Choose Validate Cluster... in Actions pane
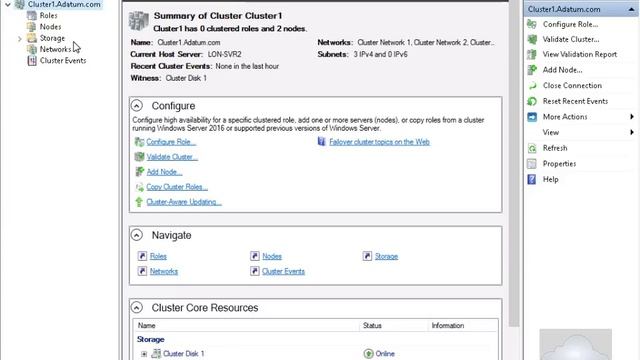The height and width of the screenshot is (360, 640). click(571, 40)
